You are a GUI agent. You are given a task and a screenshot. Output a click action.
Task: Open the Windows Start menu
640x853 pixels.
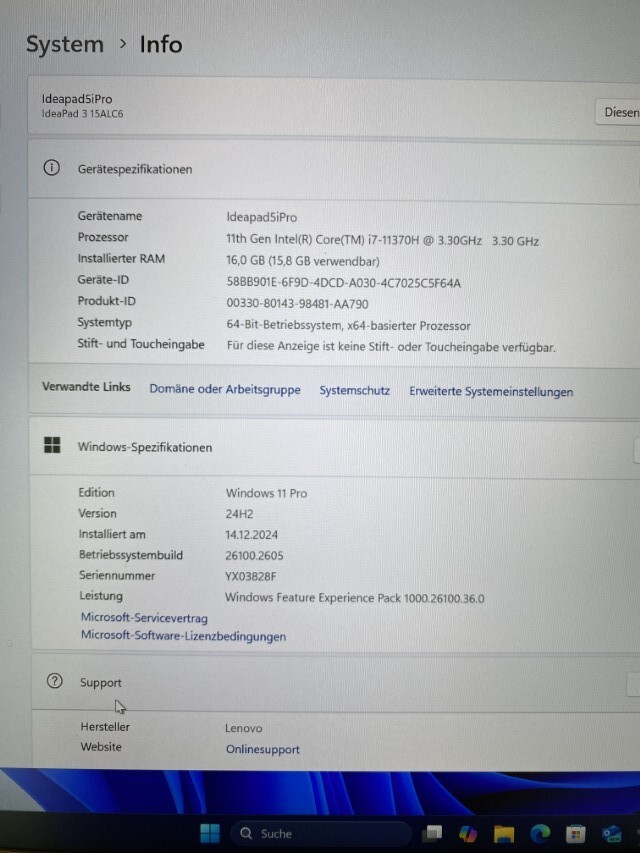[210, 833]
